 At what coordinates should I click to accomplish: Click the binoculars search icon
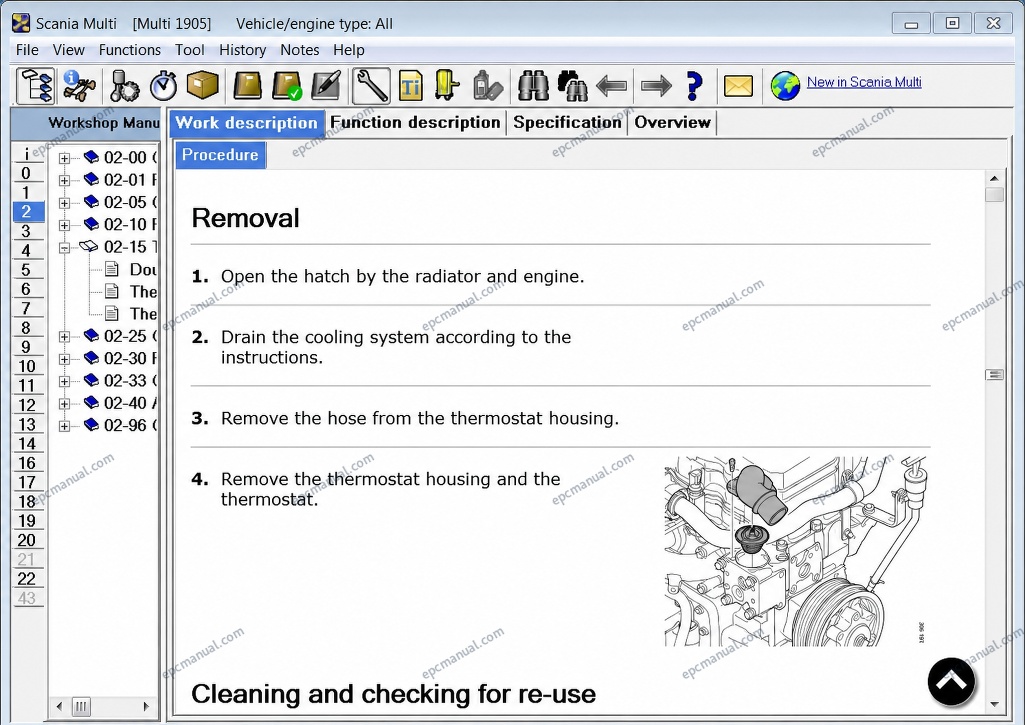pos(533,86)
